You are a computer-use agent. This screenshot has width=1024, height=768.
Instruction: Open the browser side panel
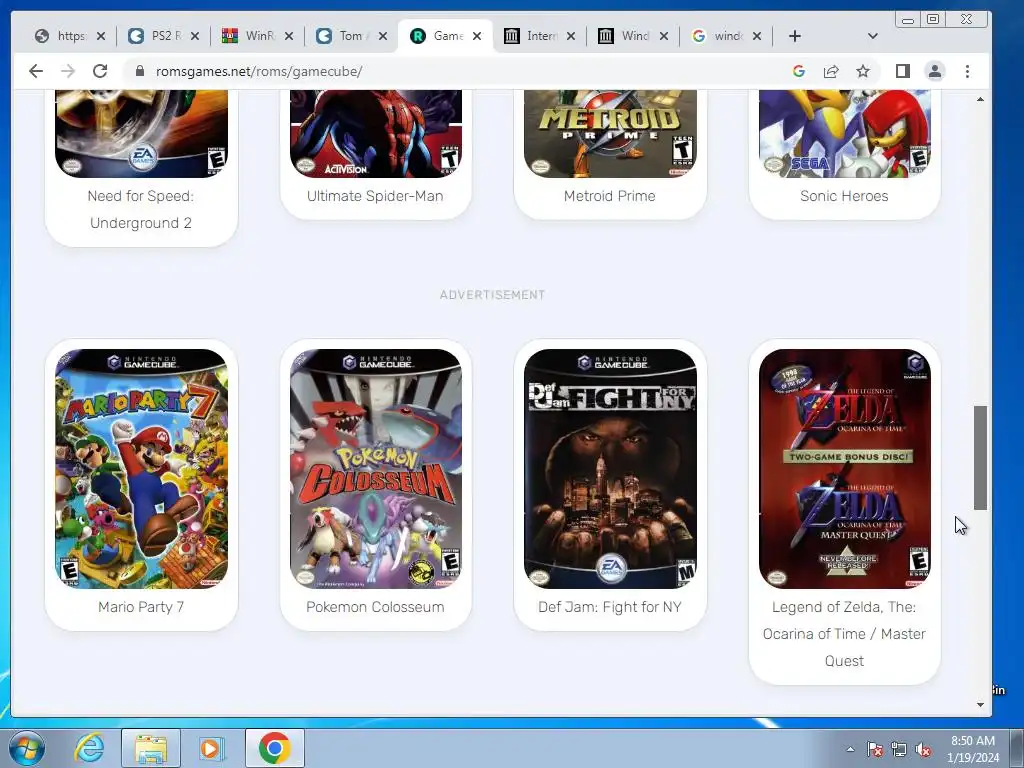coord(903,71)
